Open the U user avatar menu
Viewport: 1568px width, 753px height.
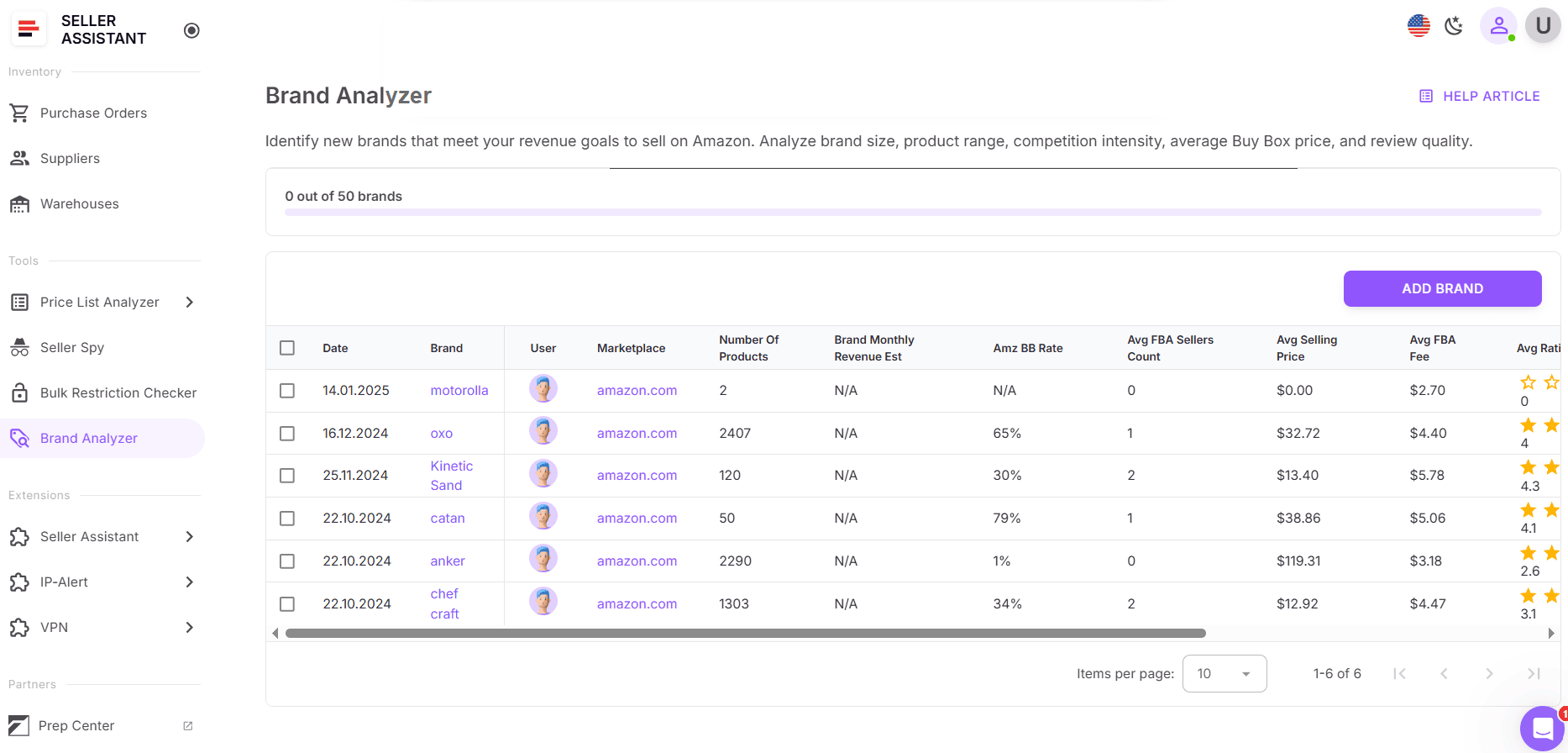1543,26
